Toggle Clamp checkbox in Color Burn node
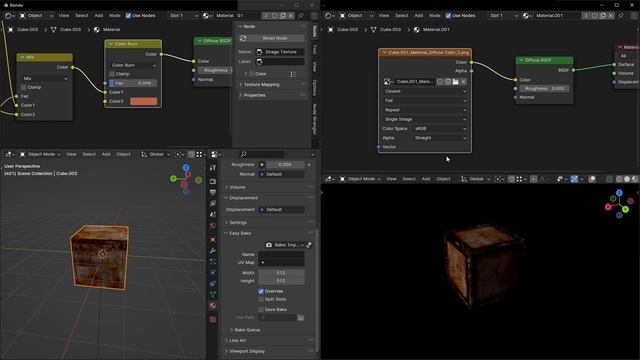 [112, 74]
